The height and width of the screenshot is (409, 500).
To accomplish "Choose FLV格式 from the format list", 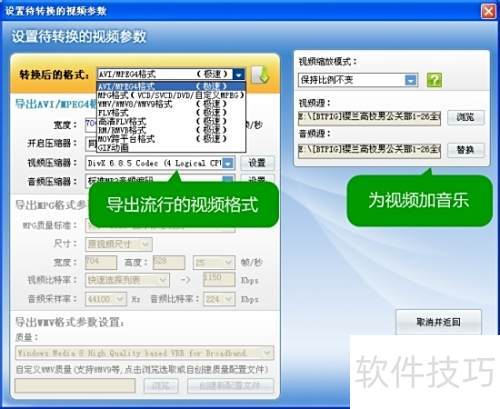I will pyautogui.click(x=171, y=112).
